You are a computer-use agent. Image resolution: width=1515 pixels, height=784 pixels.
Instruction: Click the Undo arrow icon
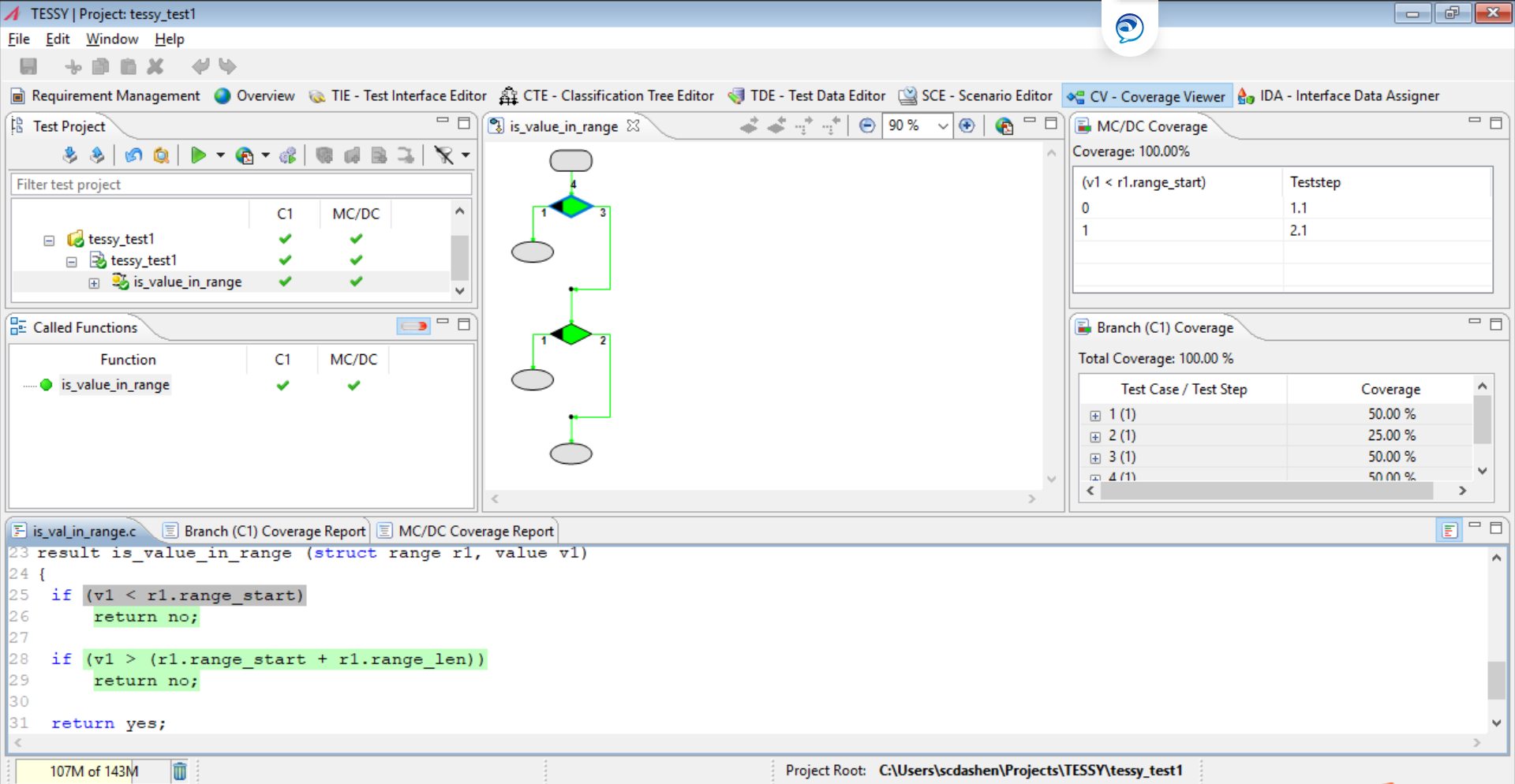tap(200, 67)
